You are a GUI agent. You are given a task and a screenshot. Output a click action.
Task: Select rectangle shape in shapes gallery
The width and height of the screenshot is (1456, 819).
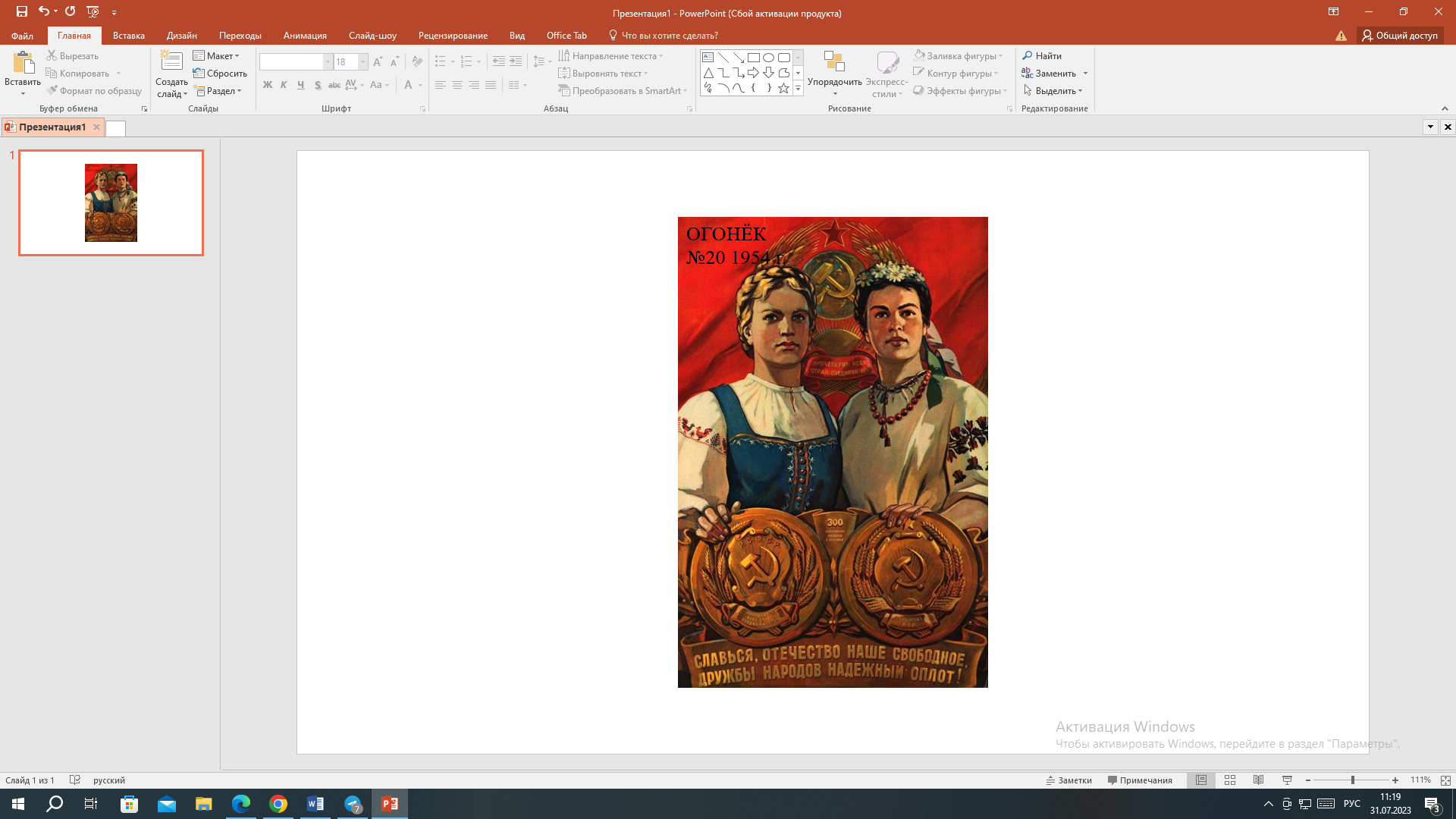753,58
